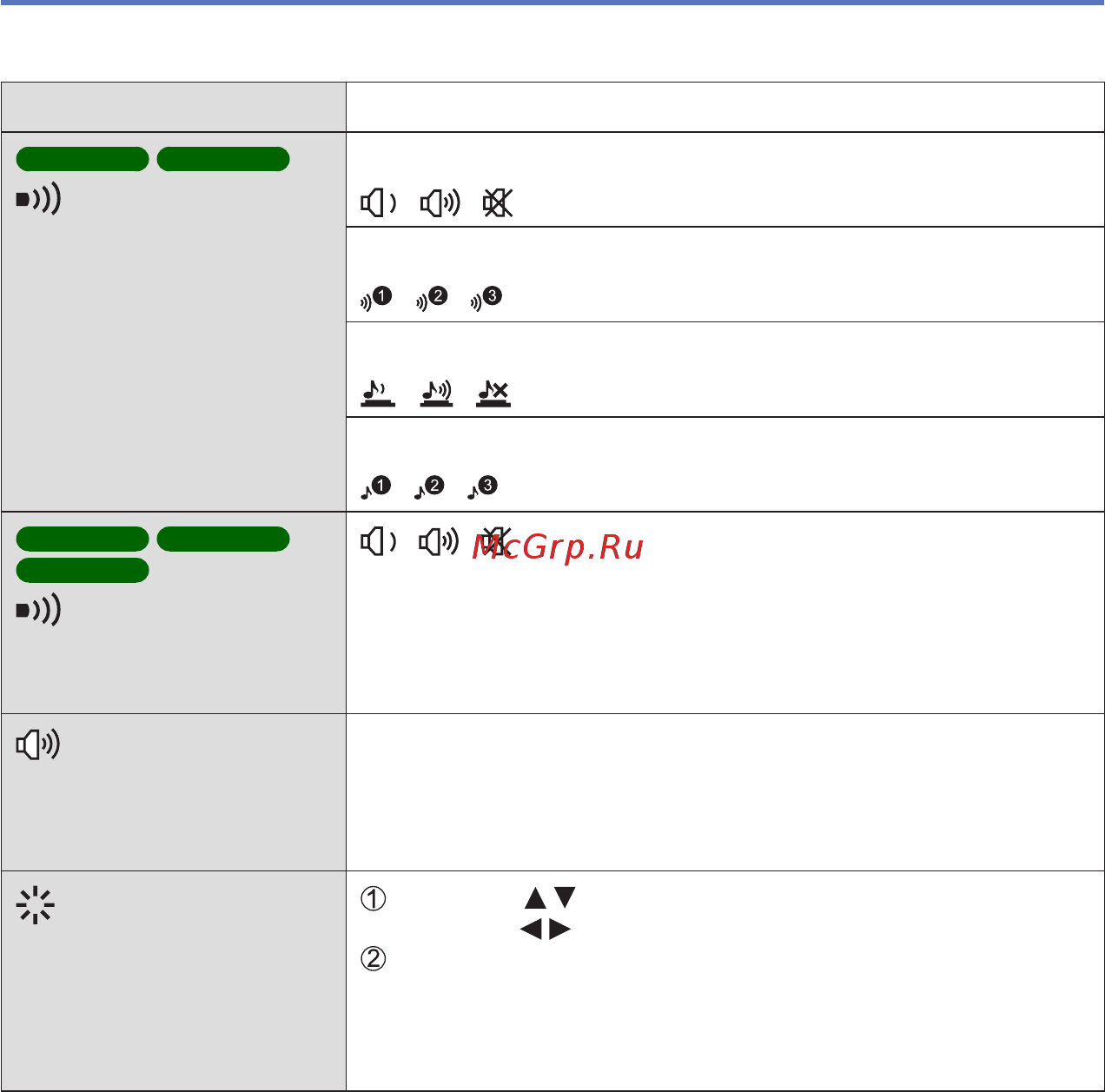The width and height of the screenshot is (1105, 1092).
Task: Click the first green badge in the top section
Action: point(83,159)
